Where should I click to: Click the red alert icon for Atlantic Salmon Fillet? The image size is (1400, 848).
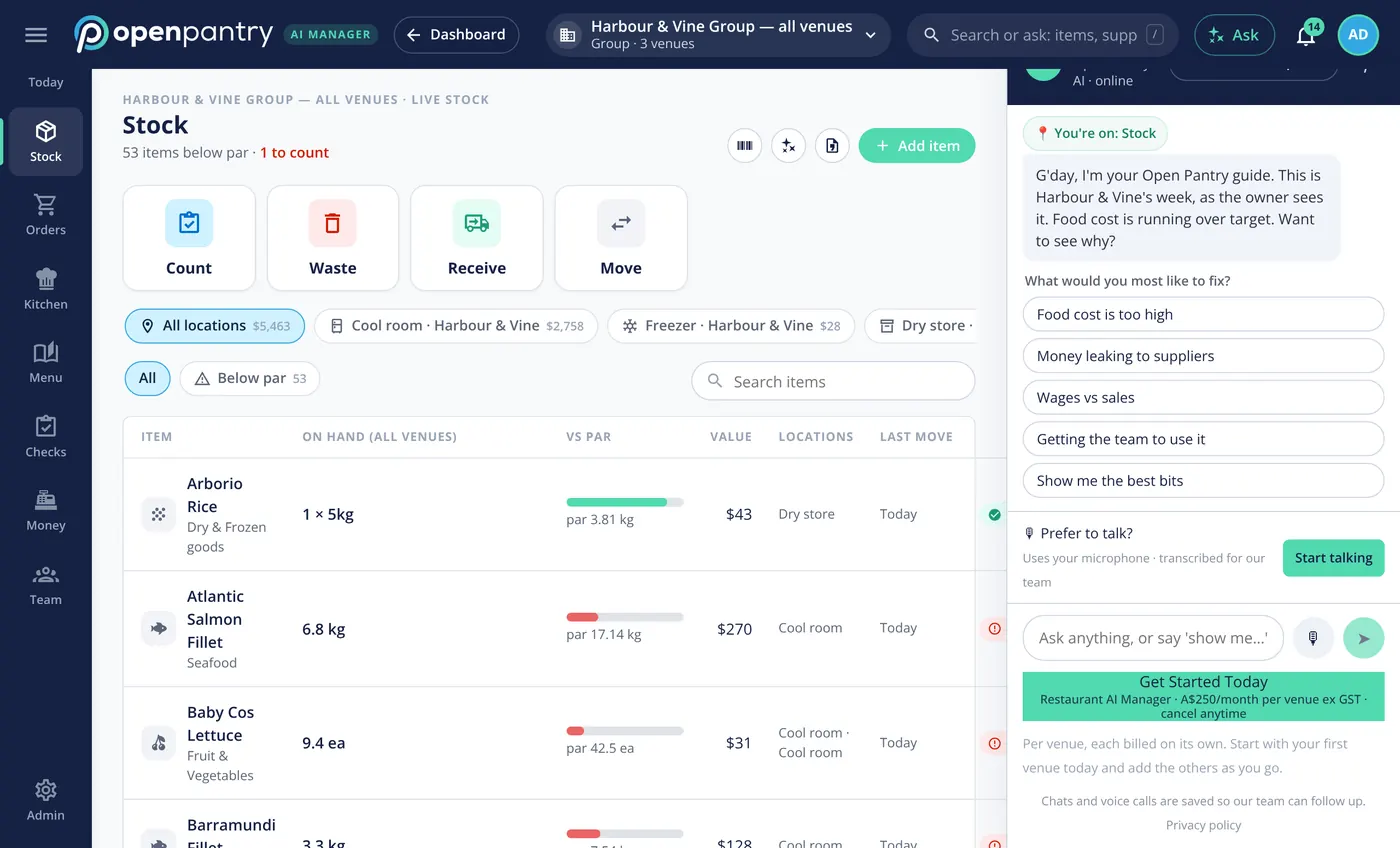(x=994, y=629)
